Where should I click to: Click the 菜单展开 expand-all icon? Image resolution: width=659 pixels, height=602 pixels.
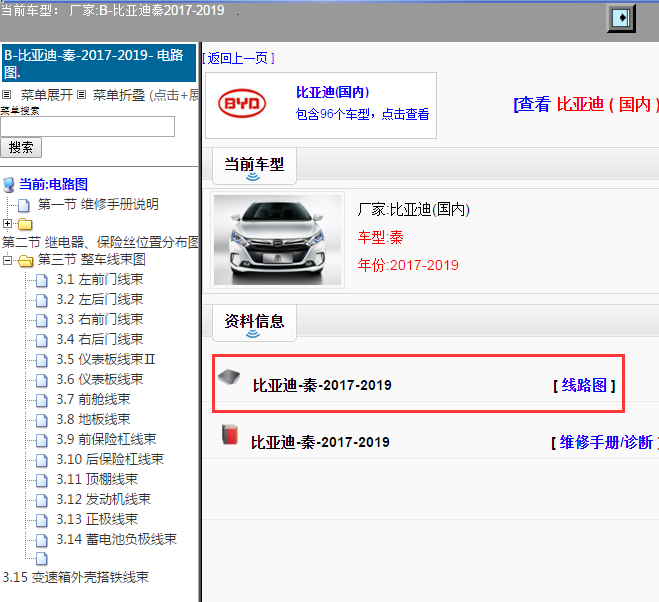pyautogui.click(x=6, y=95)
